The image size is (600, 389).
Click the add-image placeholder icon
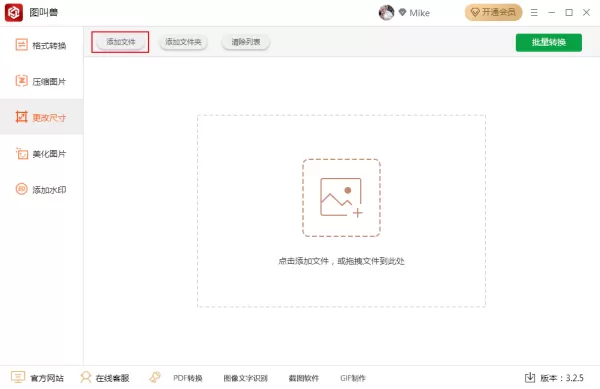(341, 198)
